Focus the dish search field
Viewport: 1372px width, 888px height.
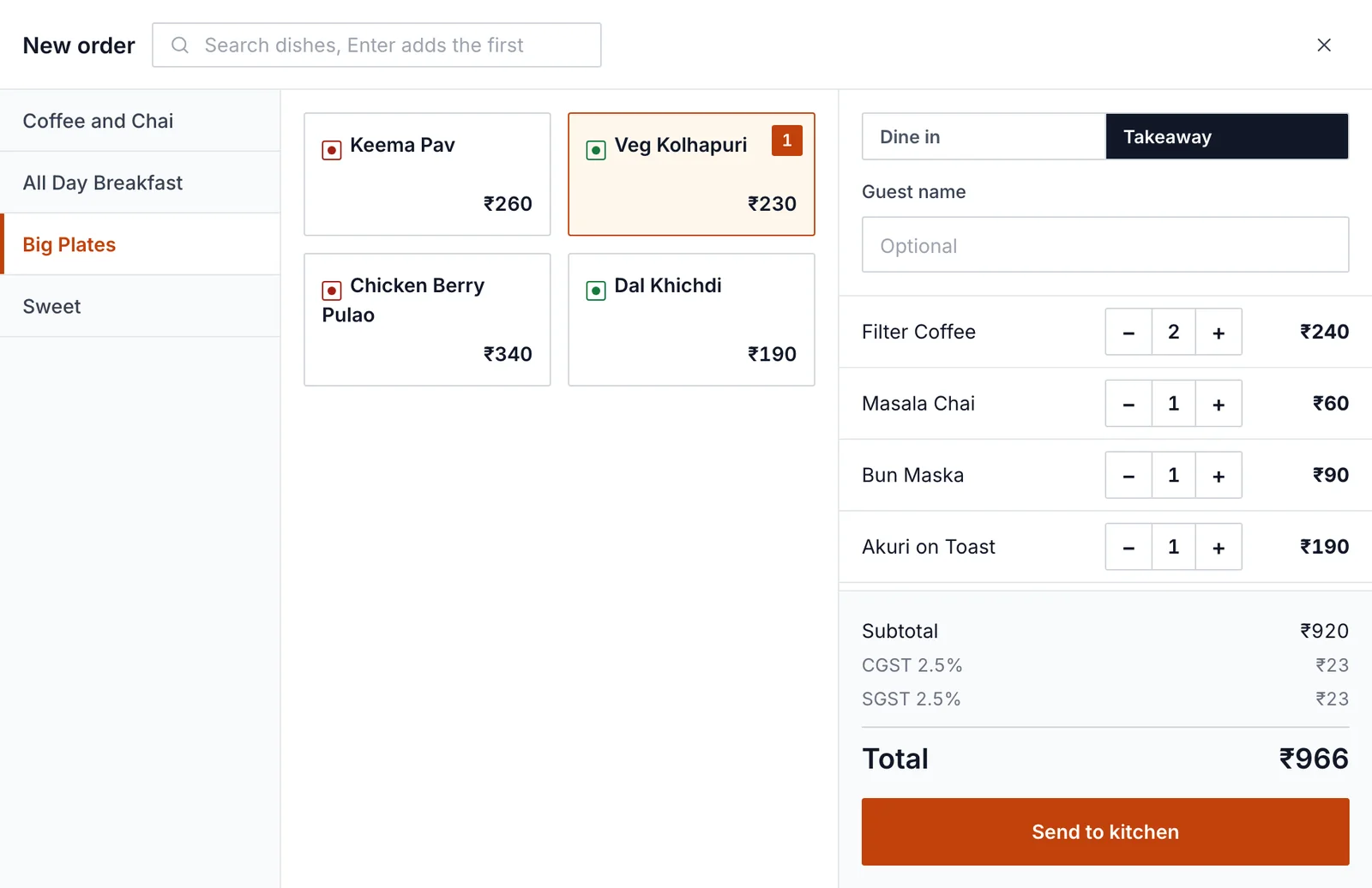pos(376,45)
